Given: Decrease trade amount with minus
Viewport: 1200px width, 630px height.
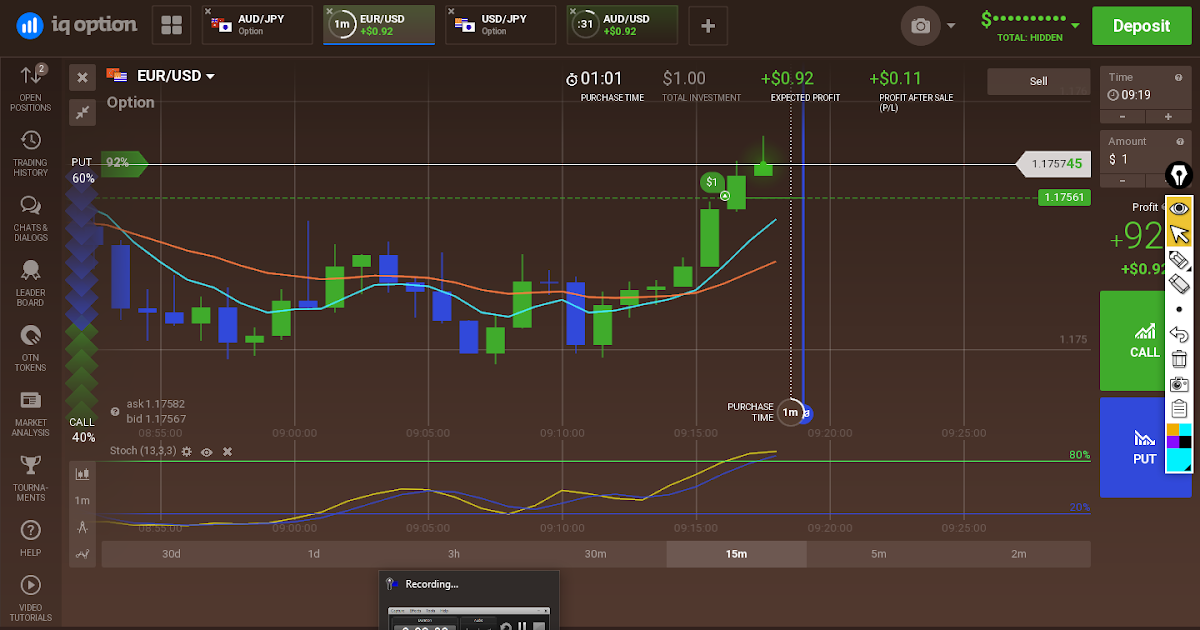Looking at the screenshot, I should (1121, 181).
